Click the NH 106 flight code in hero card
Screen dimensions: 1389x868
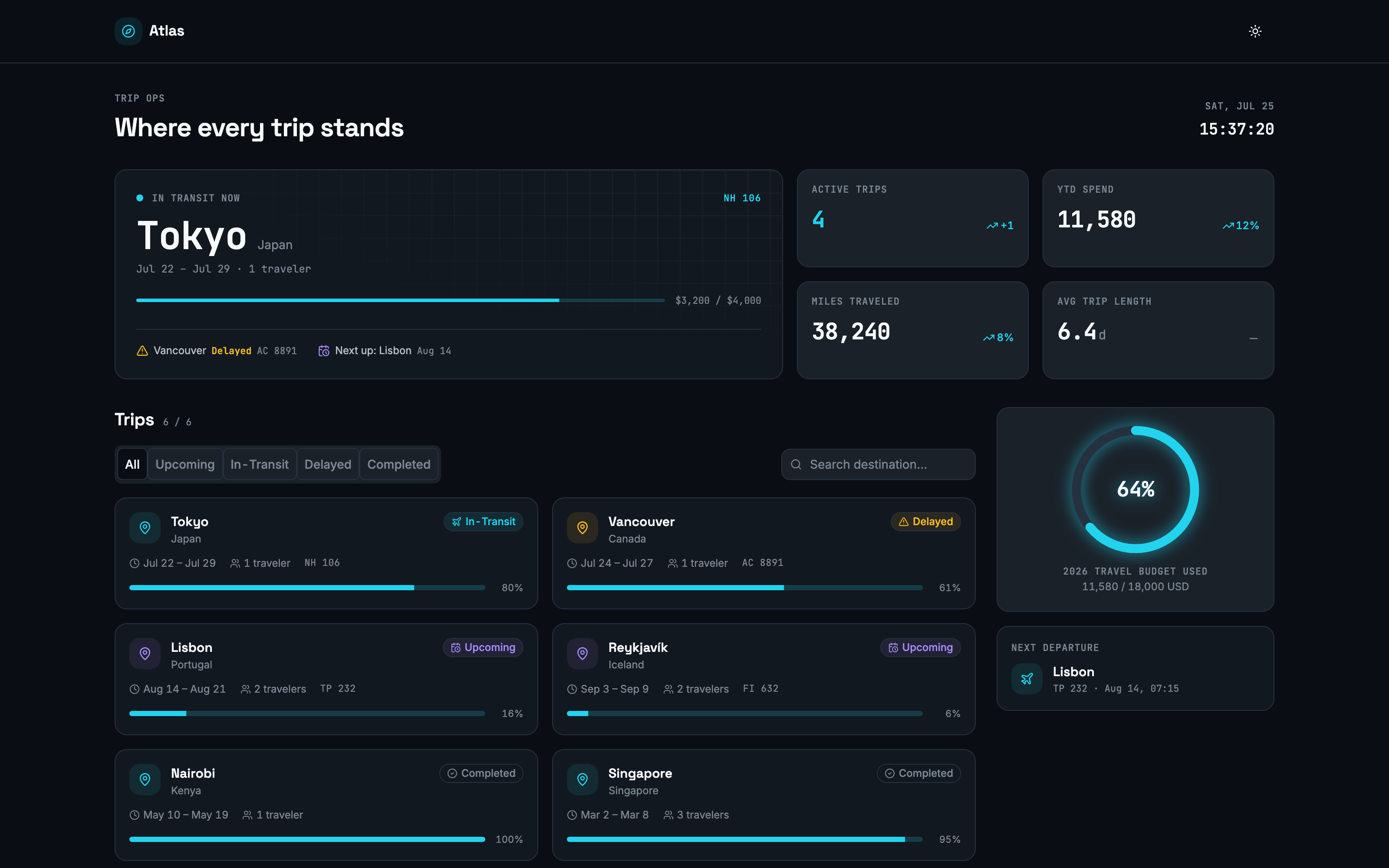(x=741, y=198)
